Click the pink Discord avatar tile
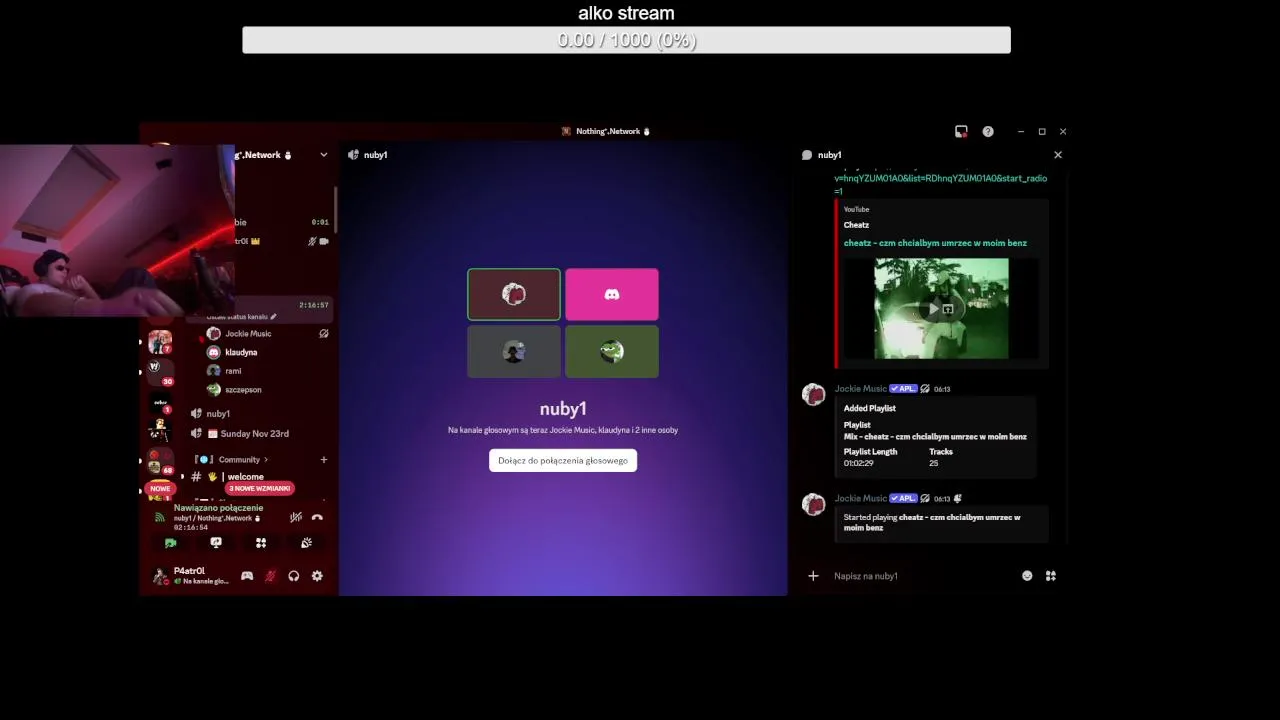This screenshot has width=1280, height=720. 612,294
